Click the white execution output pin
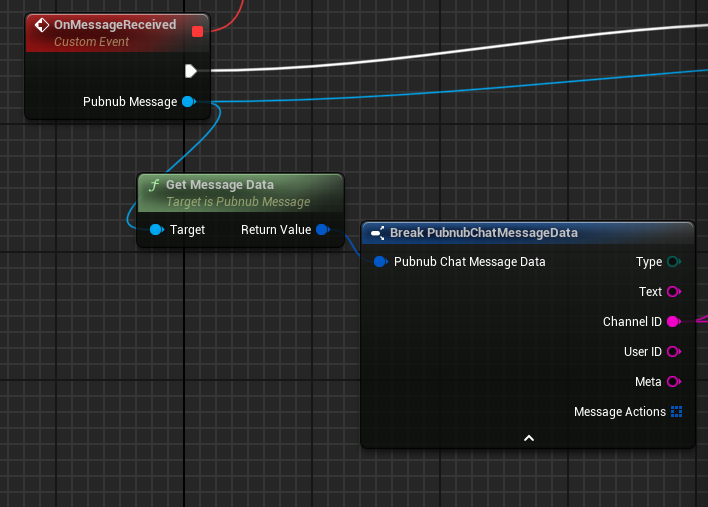 click(x=190, y=70)
